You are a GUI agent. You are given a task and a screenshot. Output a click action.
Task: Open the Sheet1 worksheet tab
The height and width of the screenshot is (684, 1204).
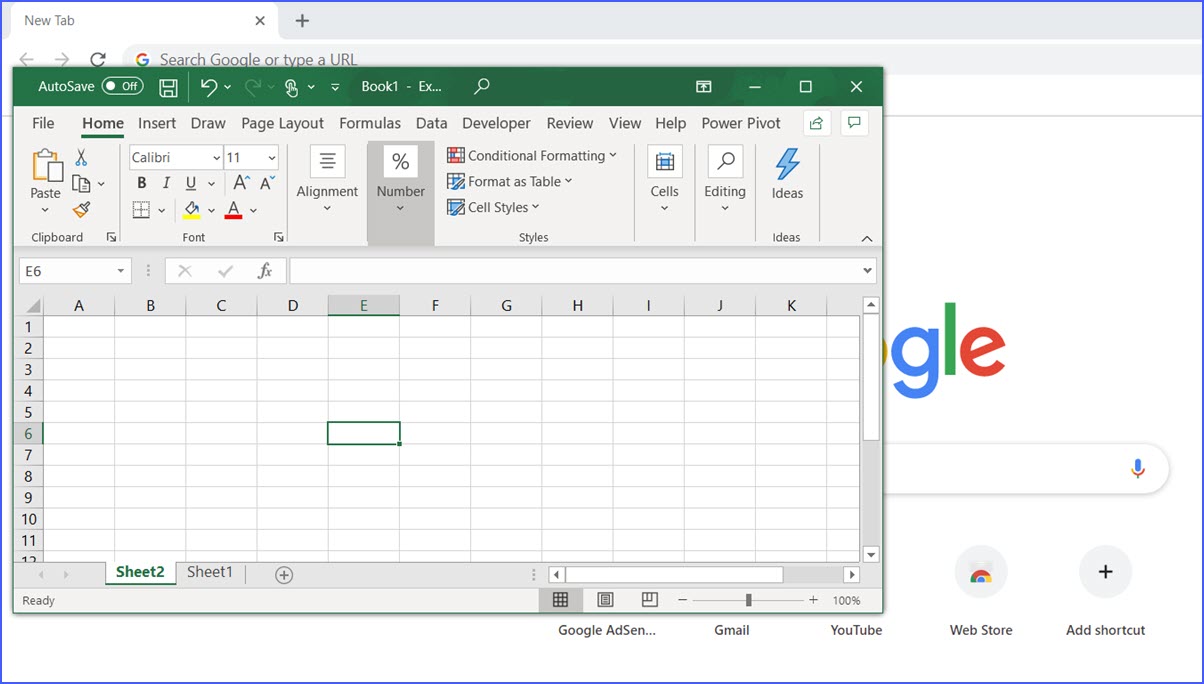pos(209,572)
